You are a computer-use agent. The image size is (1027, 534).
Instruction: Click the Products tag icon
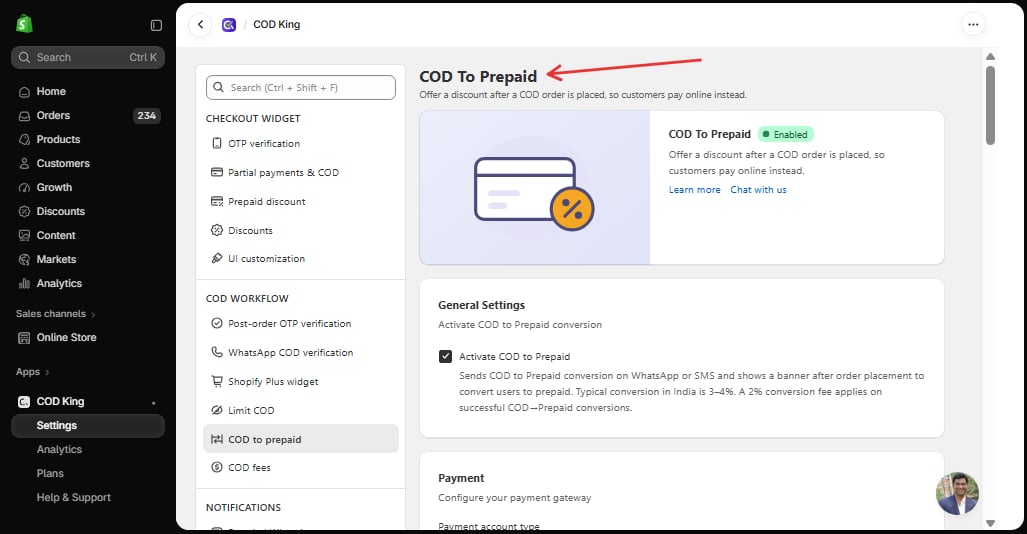[24, 140]
